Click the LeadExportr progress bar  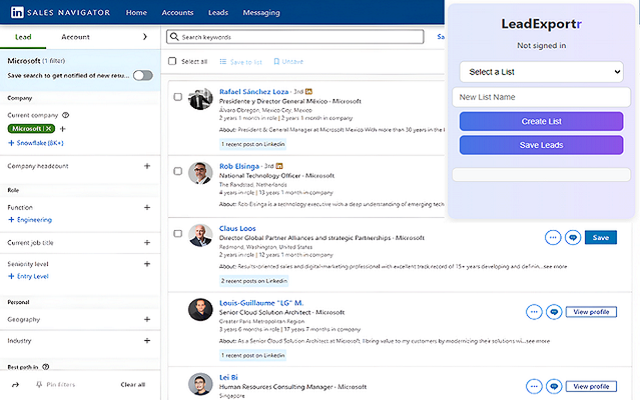point(541,175)
